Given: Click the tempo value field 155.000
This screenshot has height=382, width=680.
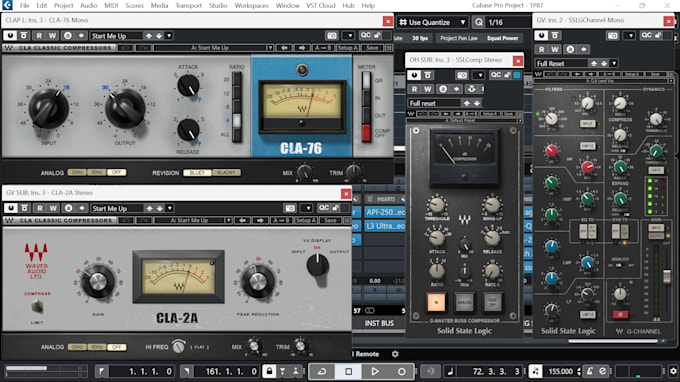Looking at the screenshot, I should click(x=560, y=372).
